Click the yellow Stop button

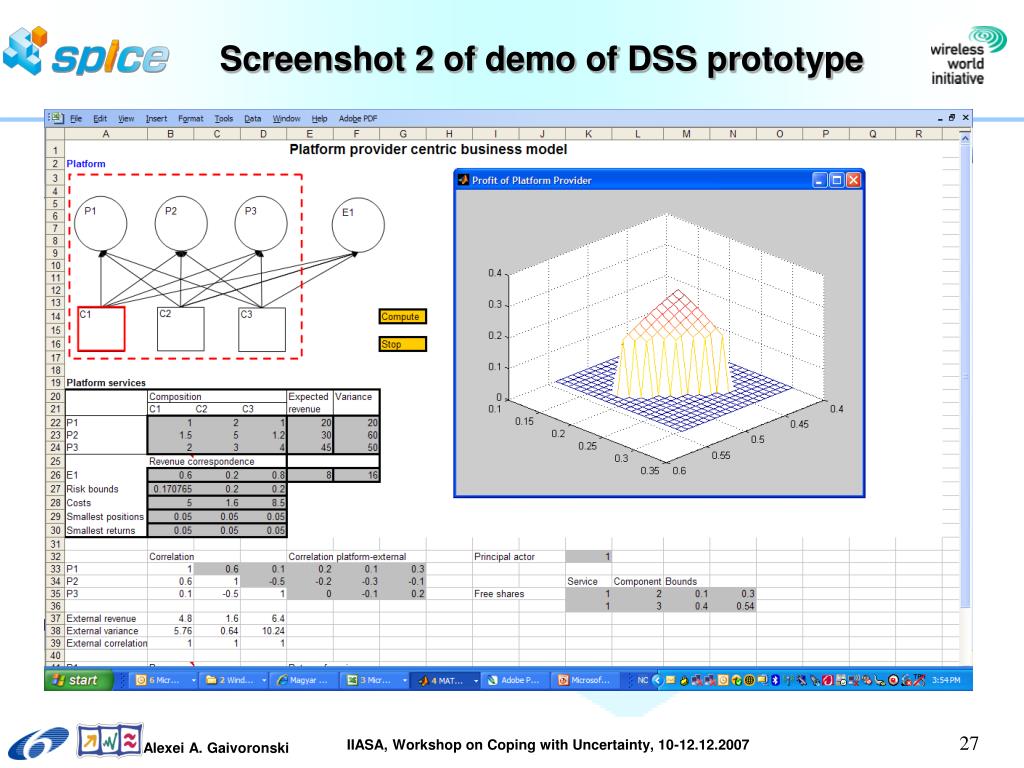click(402, 344)
